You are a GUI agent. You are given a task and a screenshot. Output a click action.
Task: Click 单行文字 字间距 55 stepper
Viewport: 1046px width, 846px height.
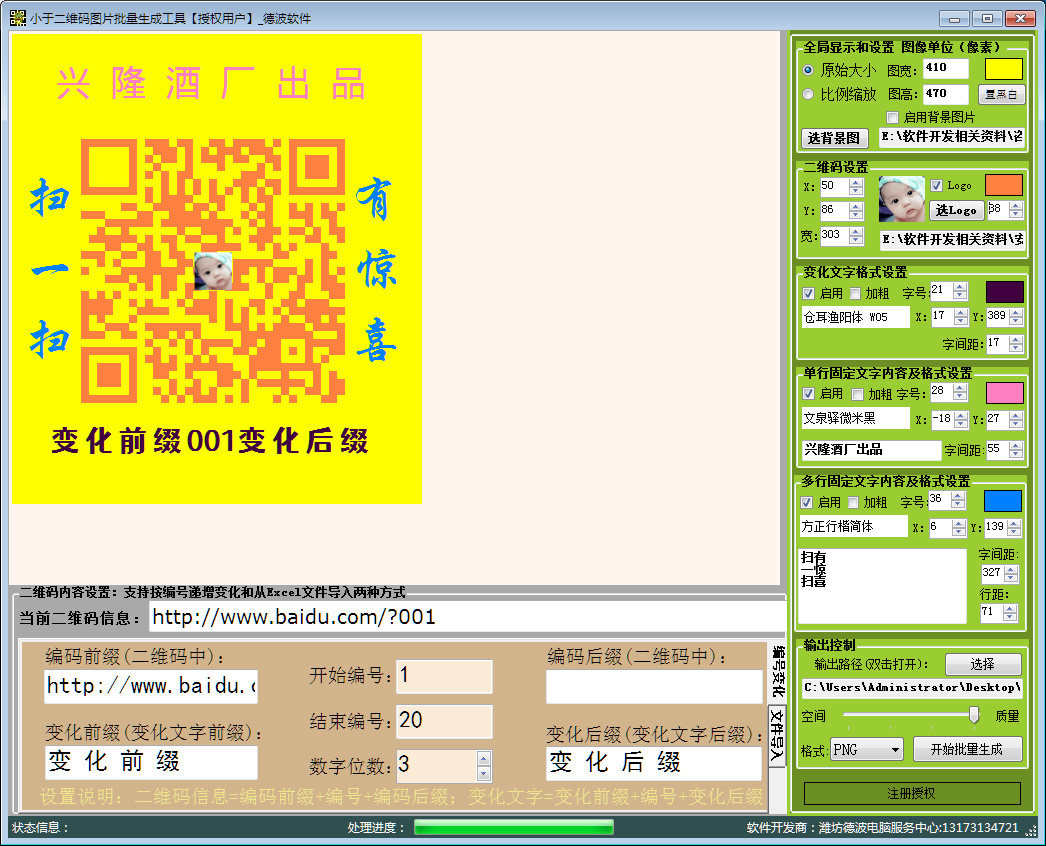pyautogui.click(x=1016, y=450)
